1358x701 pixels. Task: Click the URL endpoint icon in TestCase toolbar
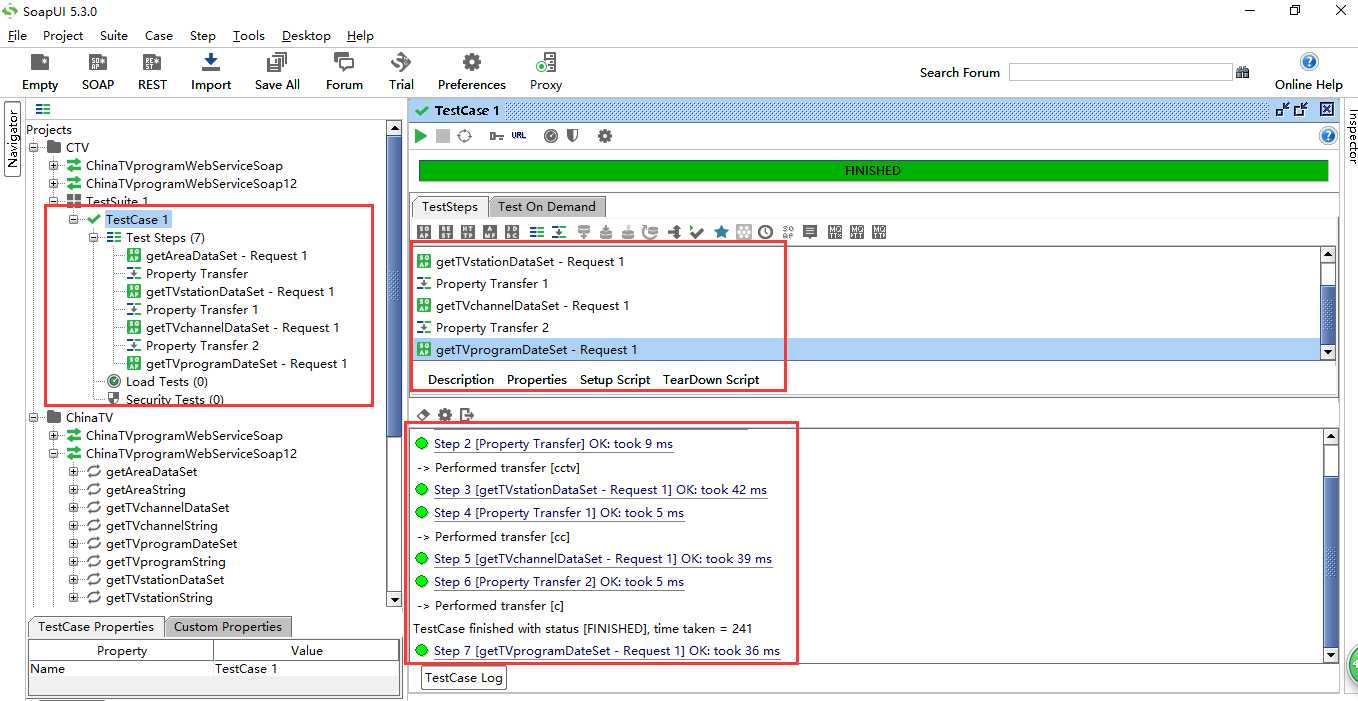click(519, 136)
